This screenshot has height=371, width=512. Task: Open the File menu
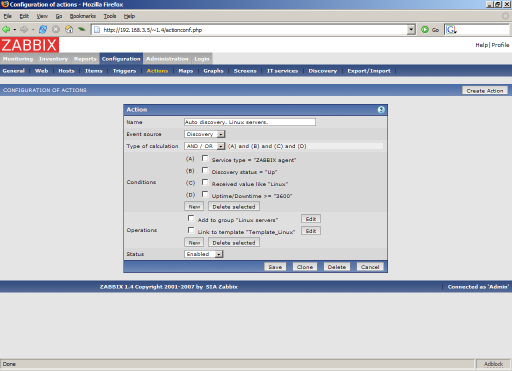pos(7,16)
